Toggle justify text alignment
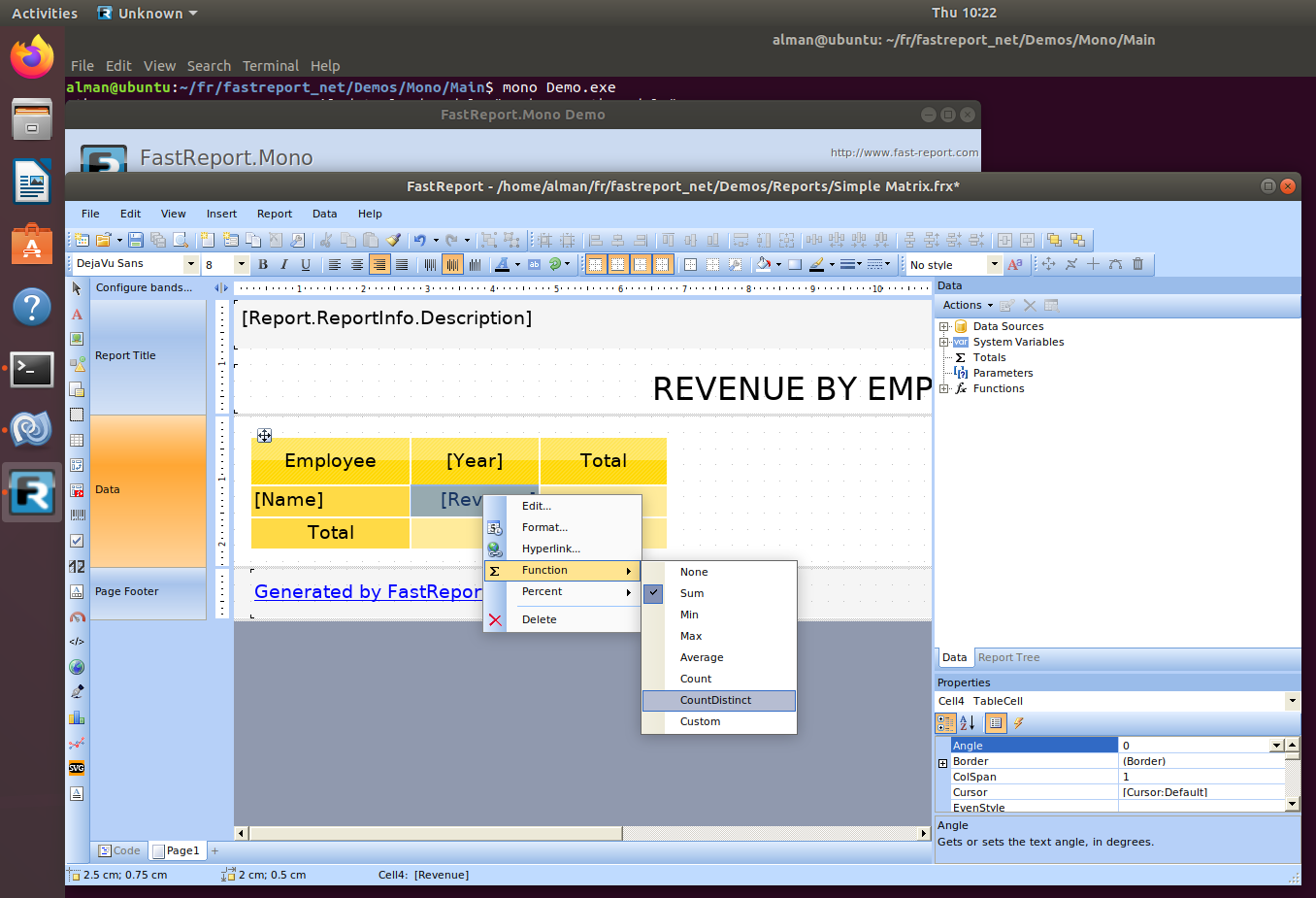Image resolution: width=1316 pixels, height=898 pixels. click(x=402, y=264)
